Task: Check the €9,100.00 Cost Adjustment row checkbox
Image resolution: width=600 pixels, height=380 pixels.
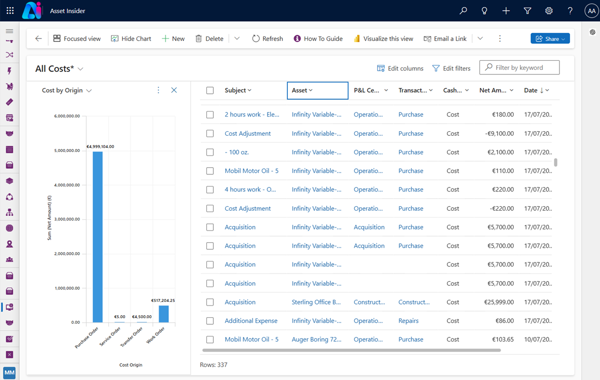Action: click(x=210, y=134)
